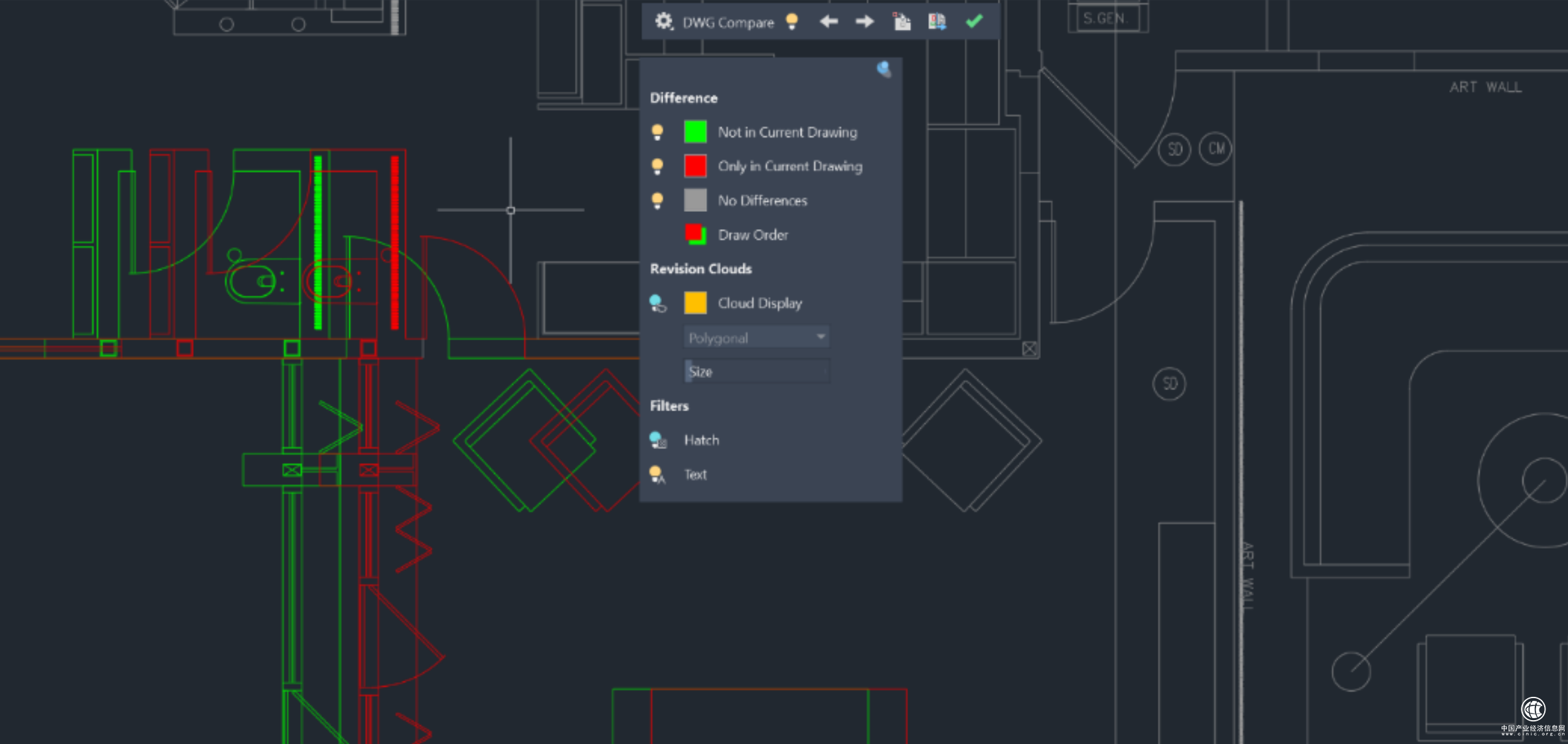This screenshot has height=744, width=1568.
Task: Click the Import Objects icon
Action: click(x=902, y=22)
